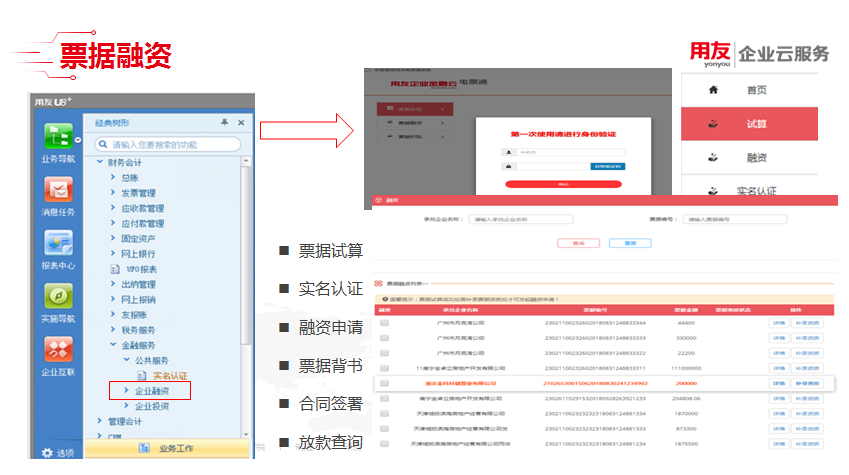
Task: Open the 实施导航 compass icon
Action: point(58,296)
